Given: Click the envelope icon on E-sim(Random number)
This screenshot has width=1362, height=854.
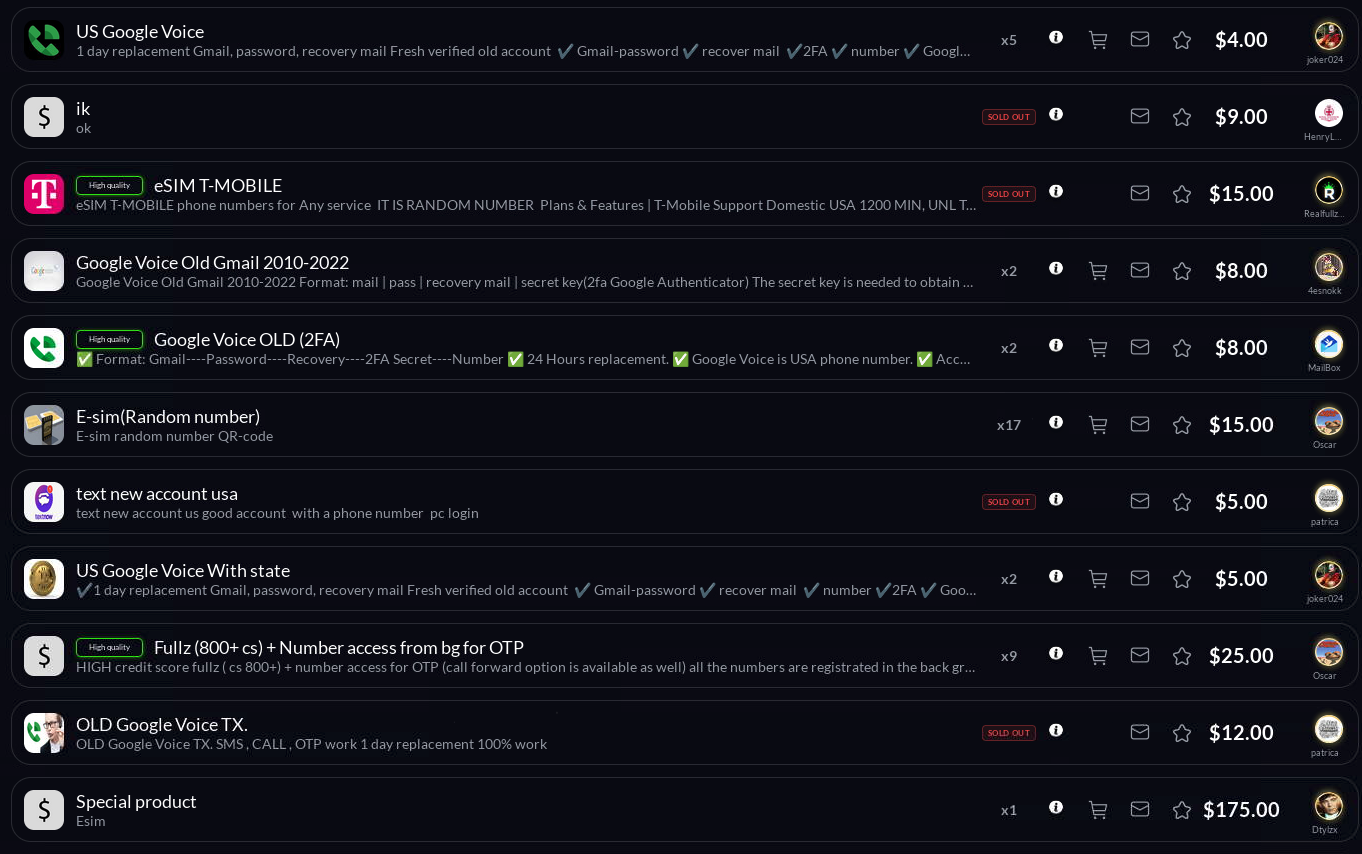Looking at the screenshot, I should (x=1140, y=424).
